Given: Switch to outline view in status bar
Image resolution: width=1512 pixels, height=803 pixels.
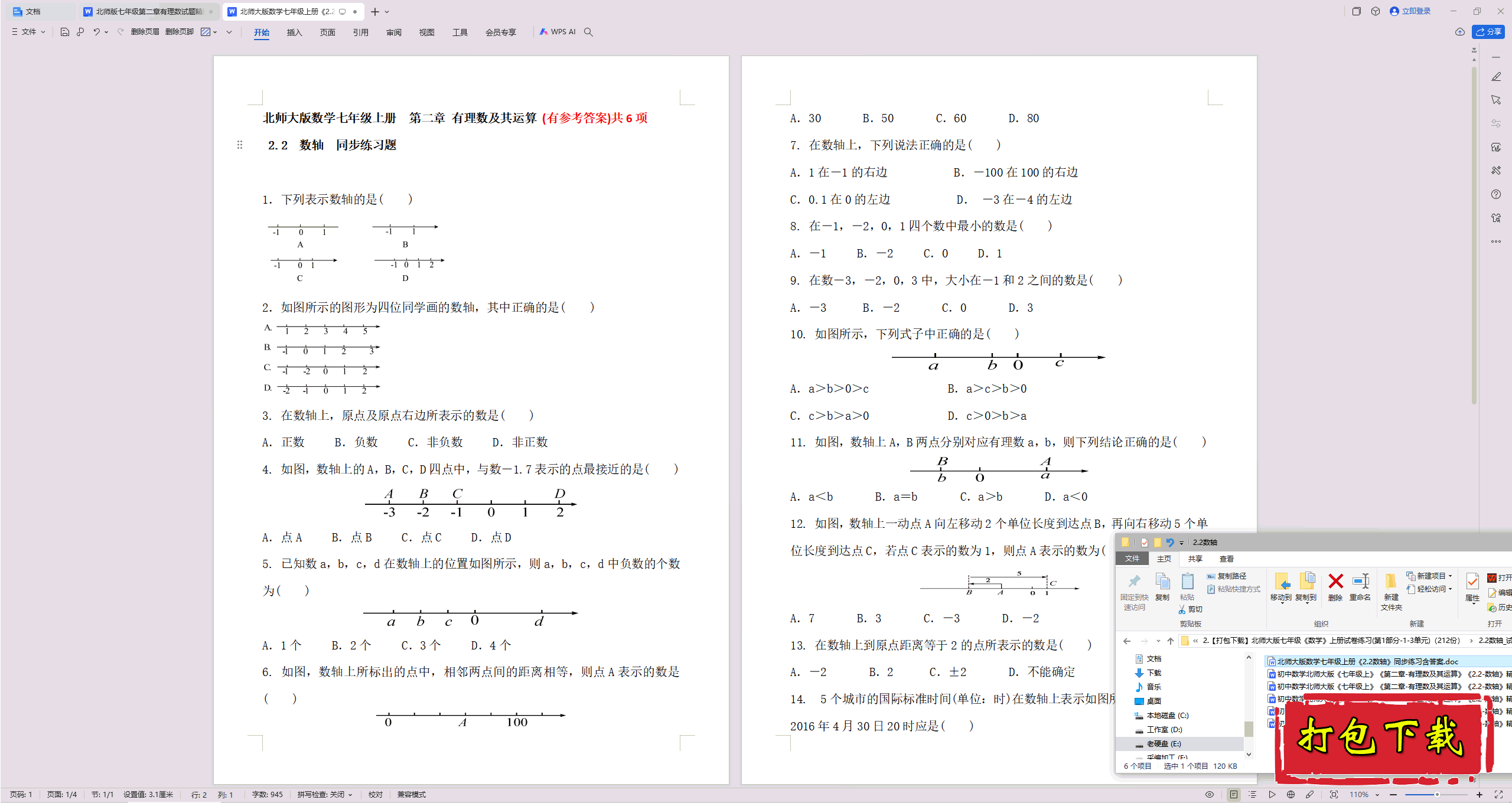Looking at the screenshot, I should (x=1253, y=795).
